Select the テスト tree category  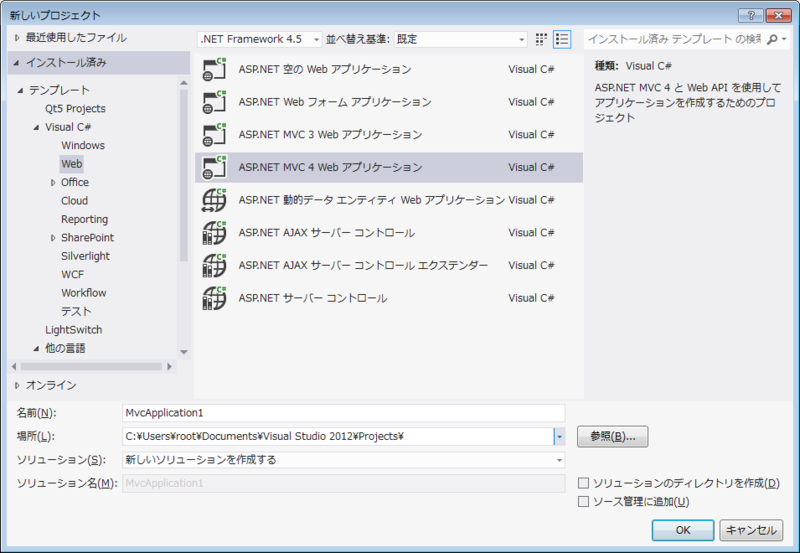[x=76, y=311]
